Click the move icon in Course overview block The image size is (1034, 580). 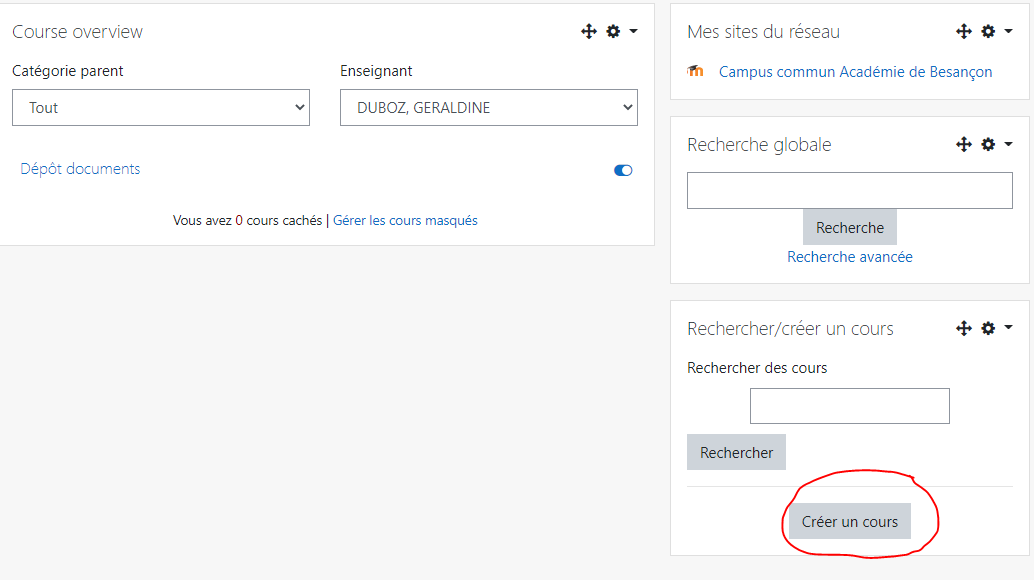coord(589,31)
